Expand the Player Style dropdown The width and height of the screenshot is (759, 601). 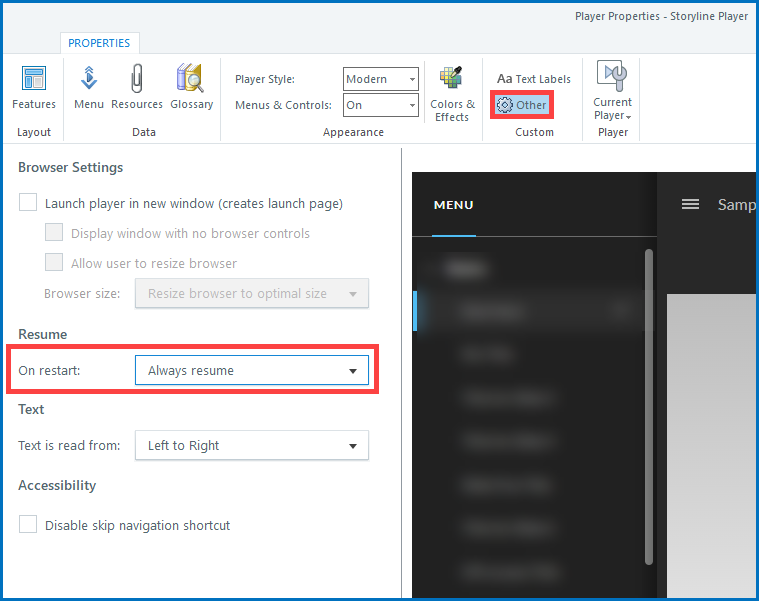pos(381,79)
